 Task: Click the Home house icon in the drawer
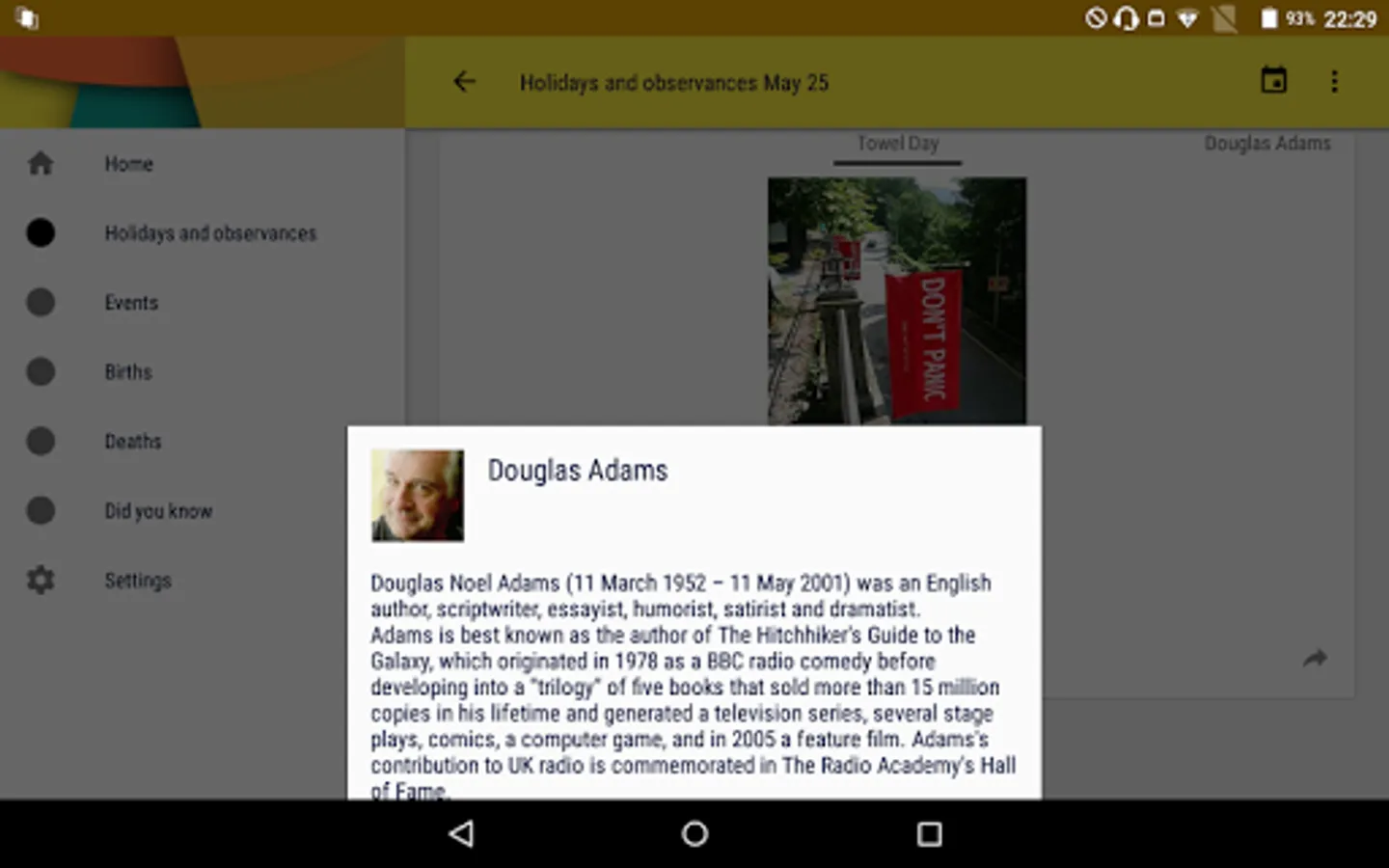coord(41,163)
